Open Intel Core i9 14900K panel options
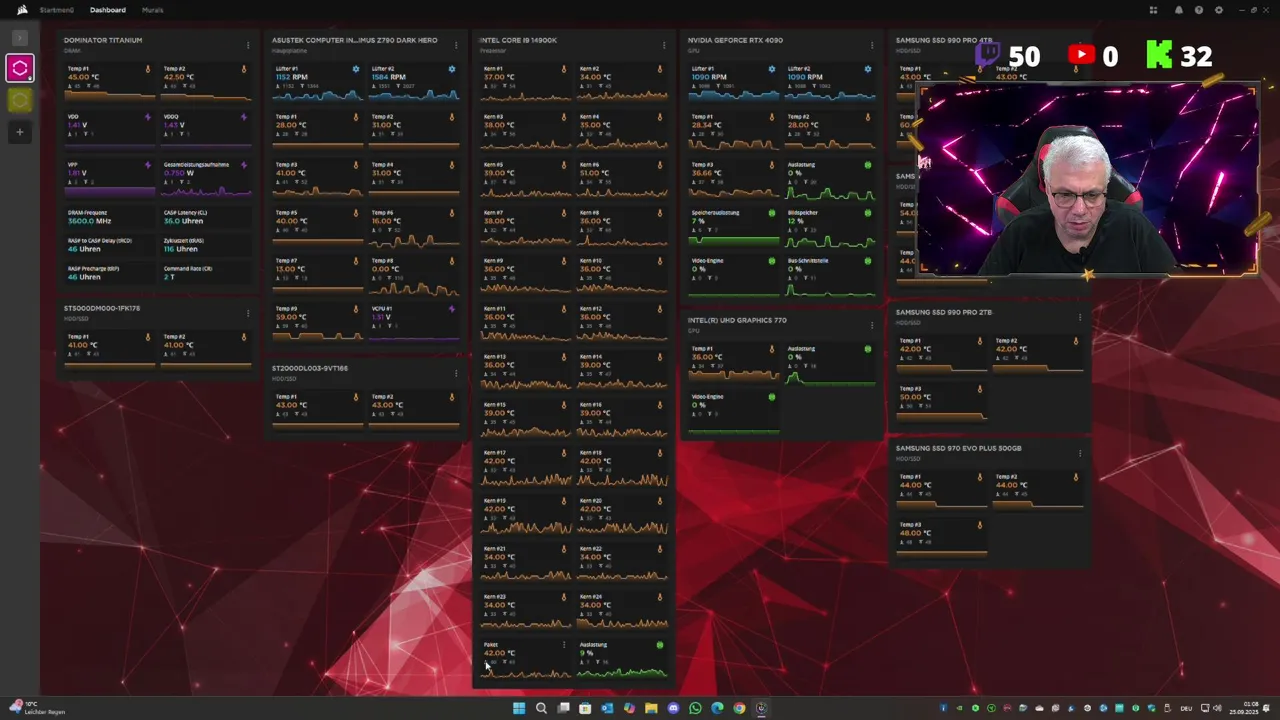The width and height of the screenshot is (1280, 720). (x=664, y=45)
